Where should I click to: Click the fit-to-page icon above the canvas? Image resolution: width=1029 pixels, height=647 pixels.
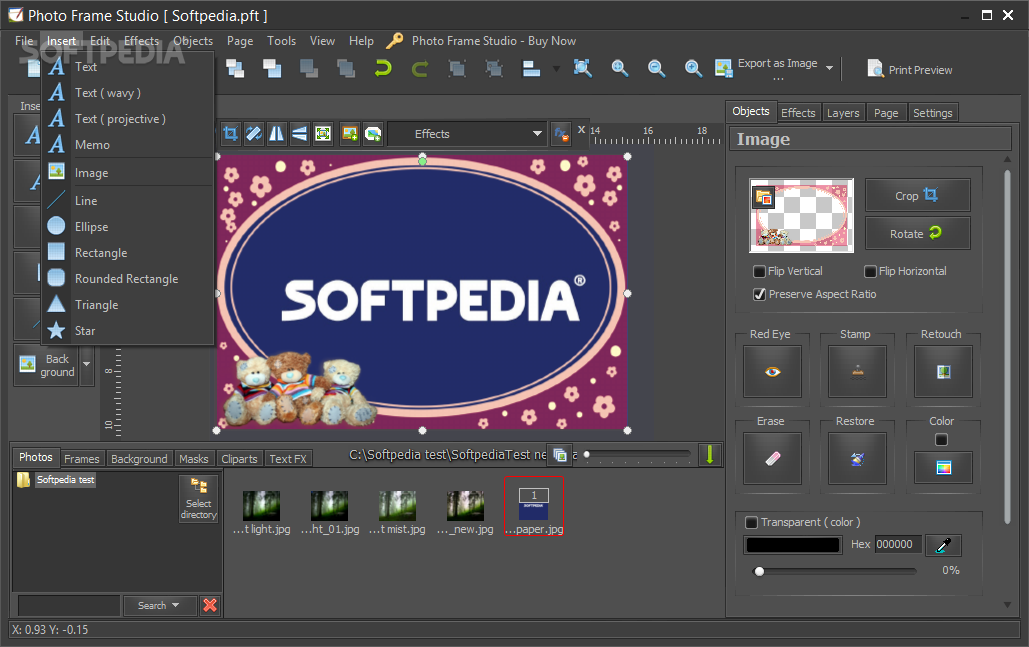323,134
